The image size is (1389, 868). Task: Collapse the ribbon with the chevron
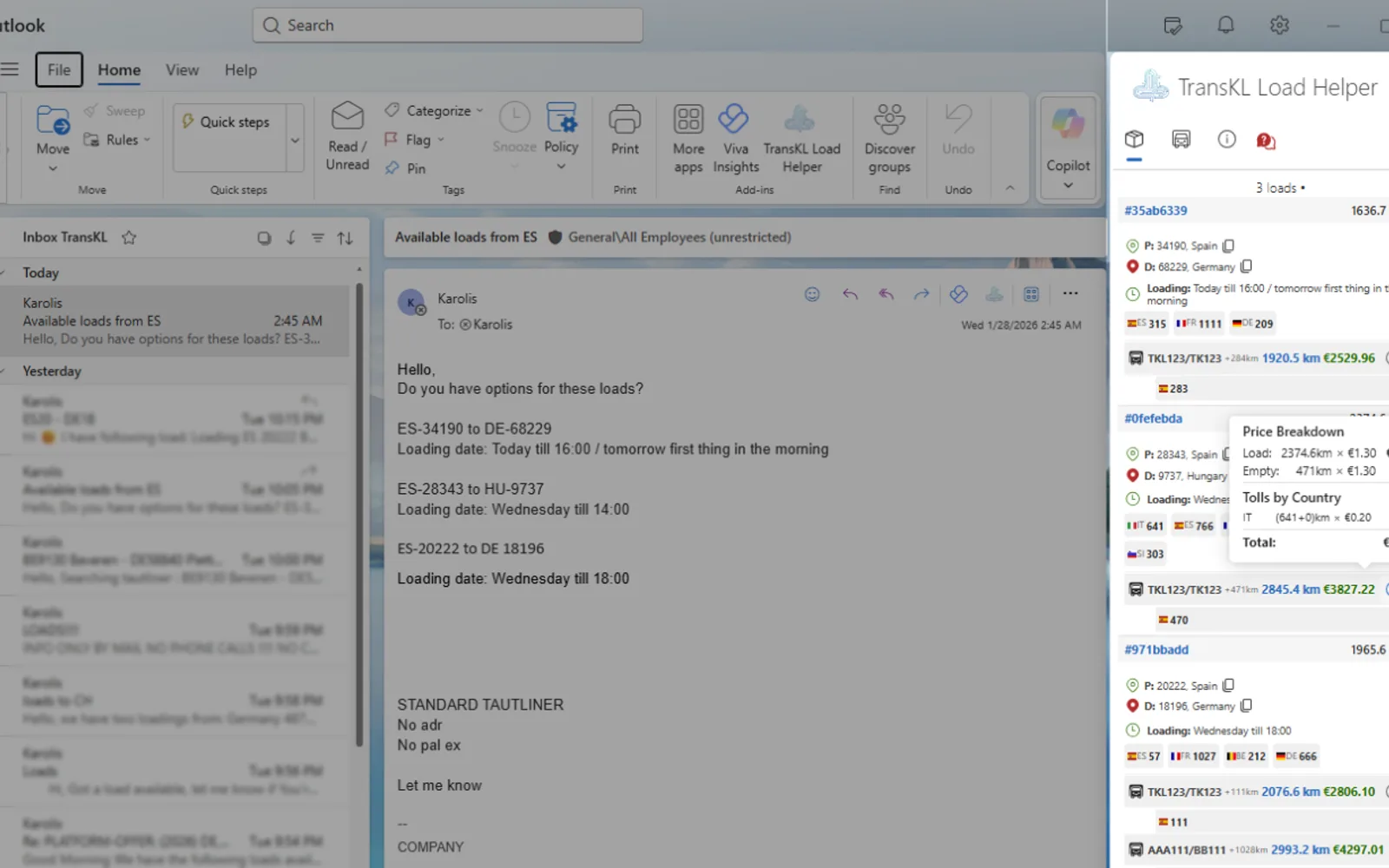[x=1010, y=188]
